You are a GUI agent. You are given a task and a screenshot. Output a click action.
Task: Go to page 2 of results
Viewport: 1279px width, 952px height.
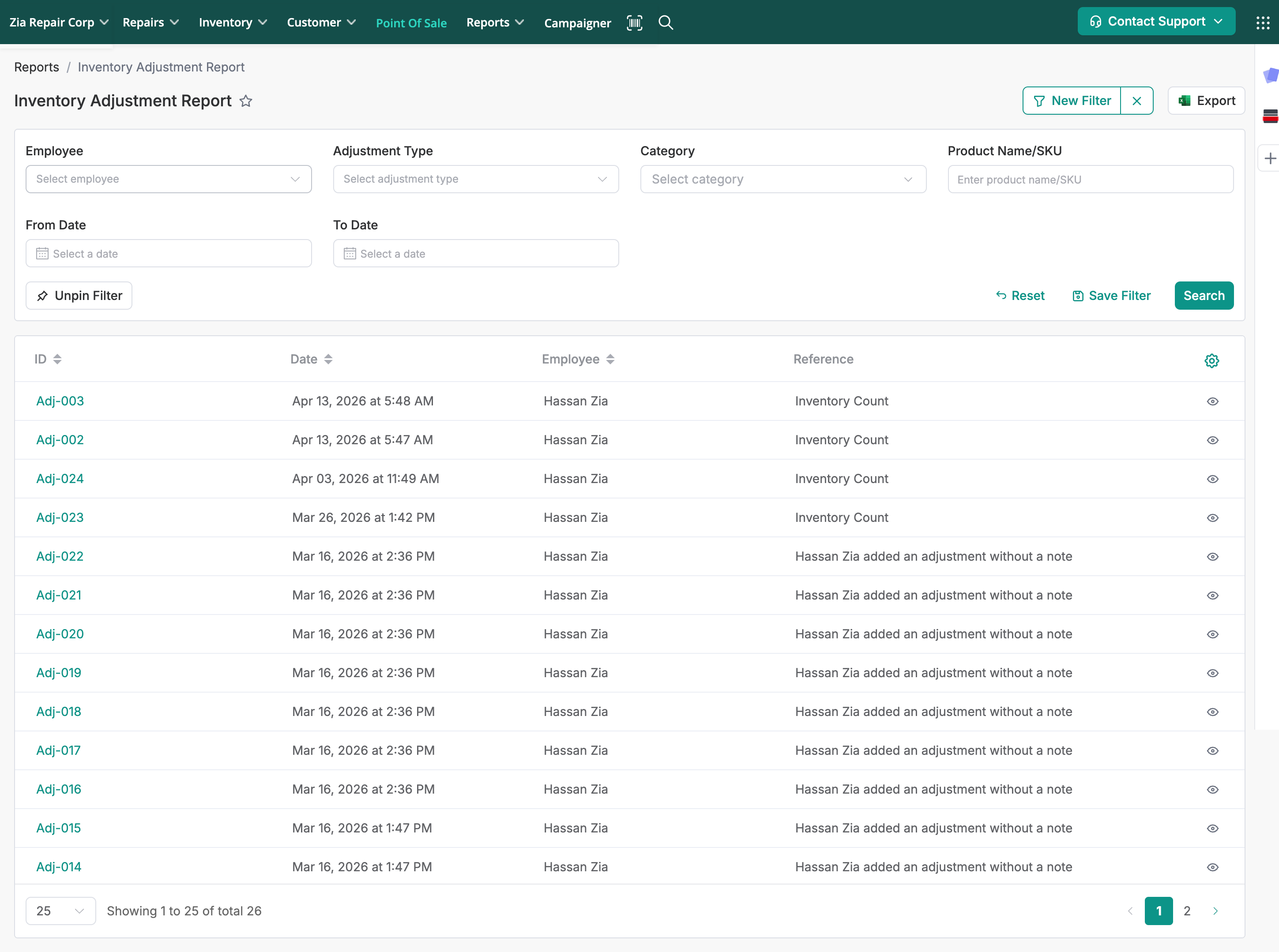1187,911
